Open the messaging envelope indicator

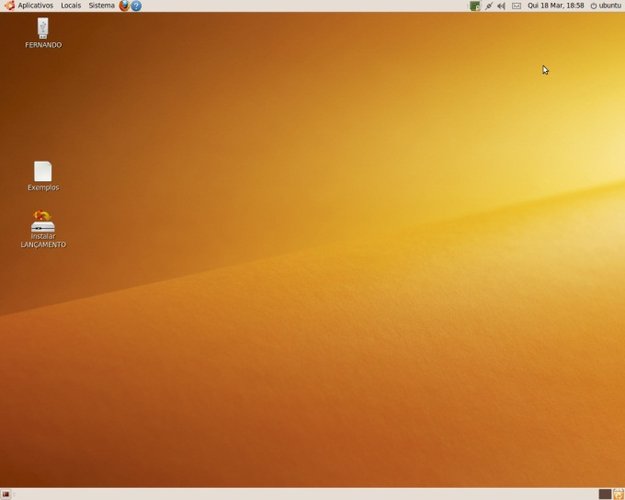pyautogui.click(x=516, y=6)
